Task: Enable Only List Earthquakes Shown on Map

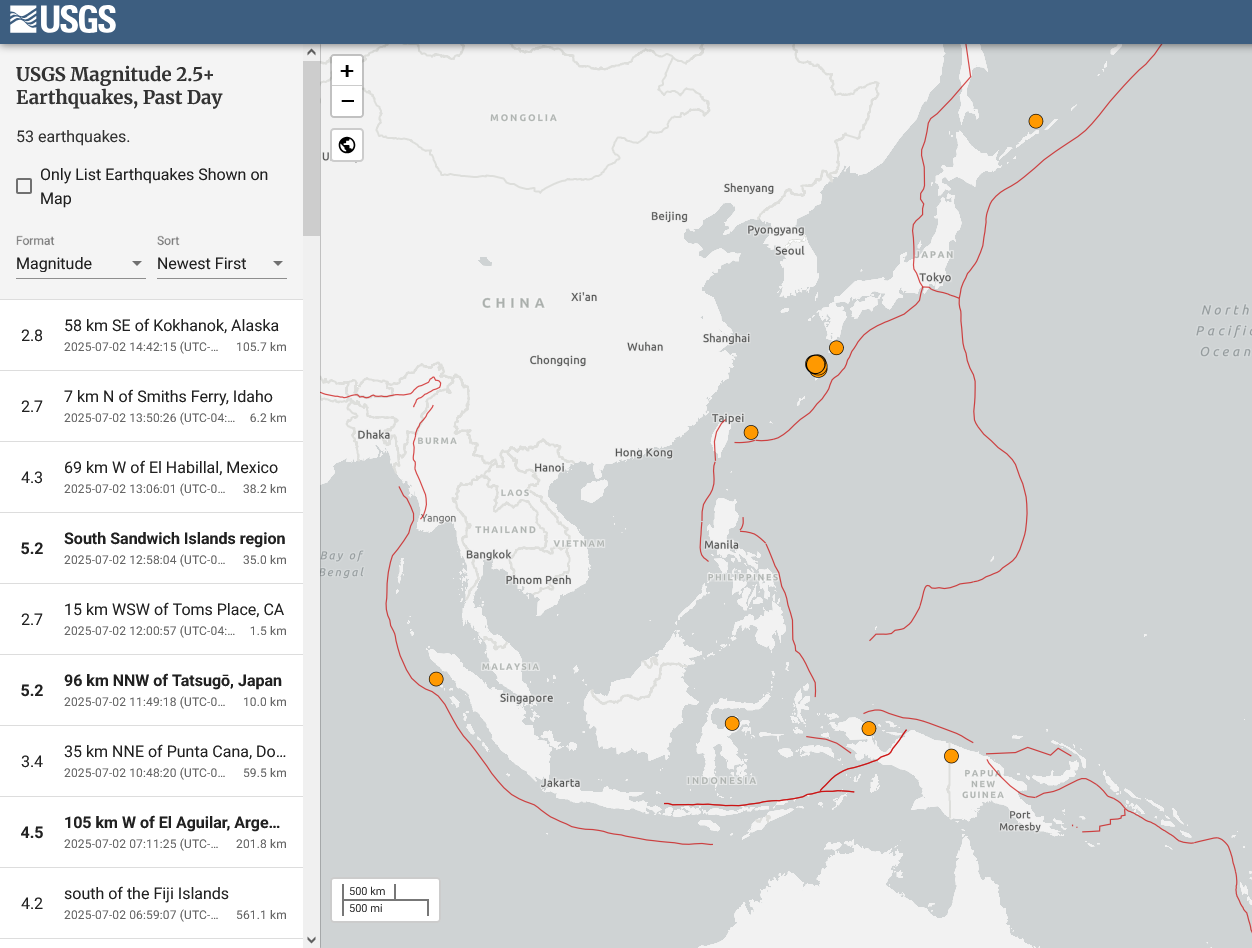Action: click(24, 186)
